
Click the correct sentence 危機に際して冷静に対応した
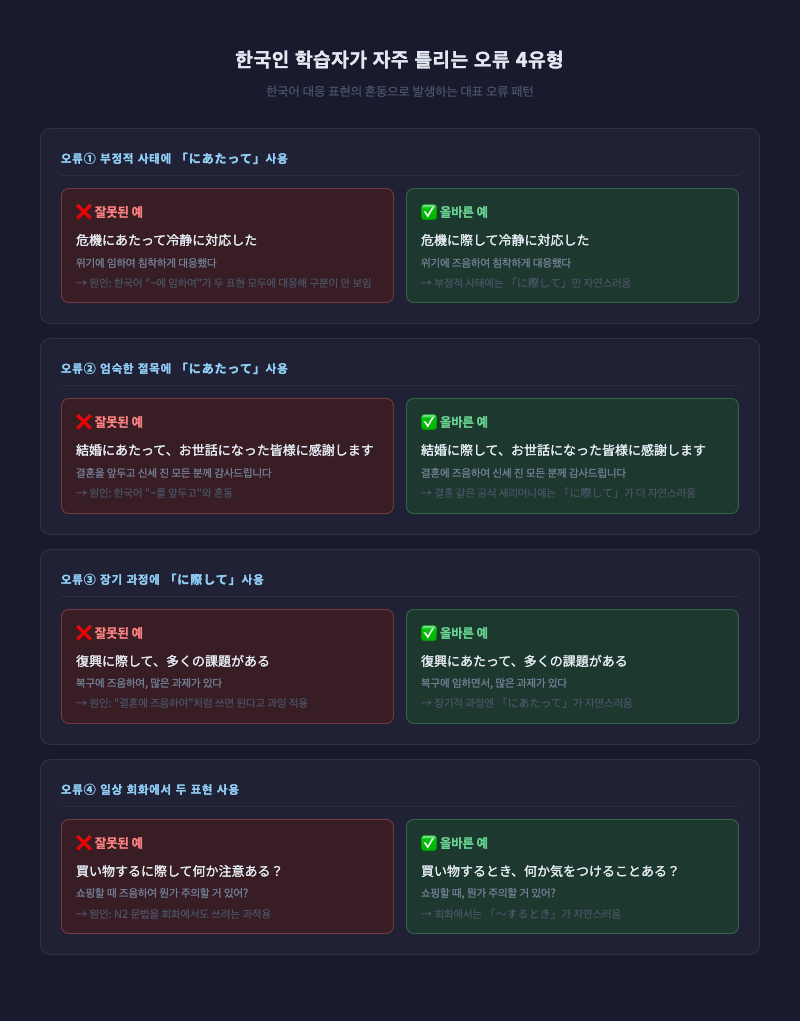pos(504,240)
